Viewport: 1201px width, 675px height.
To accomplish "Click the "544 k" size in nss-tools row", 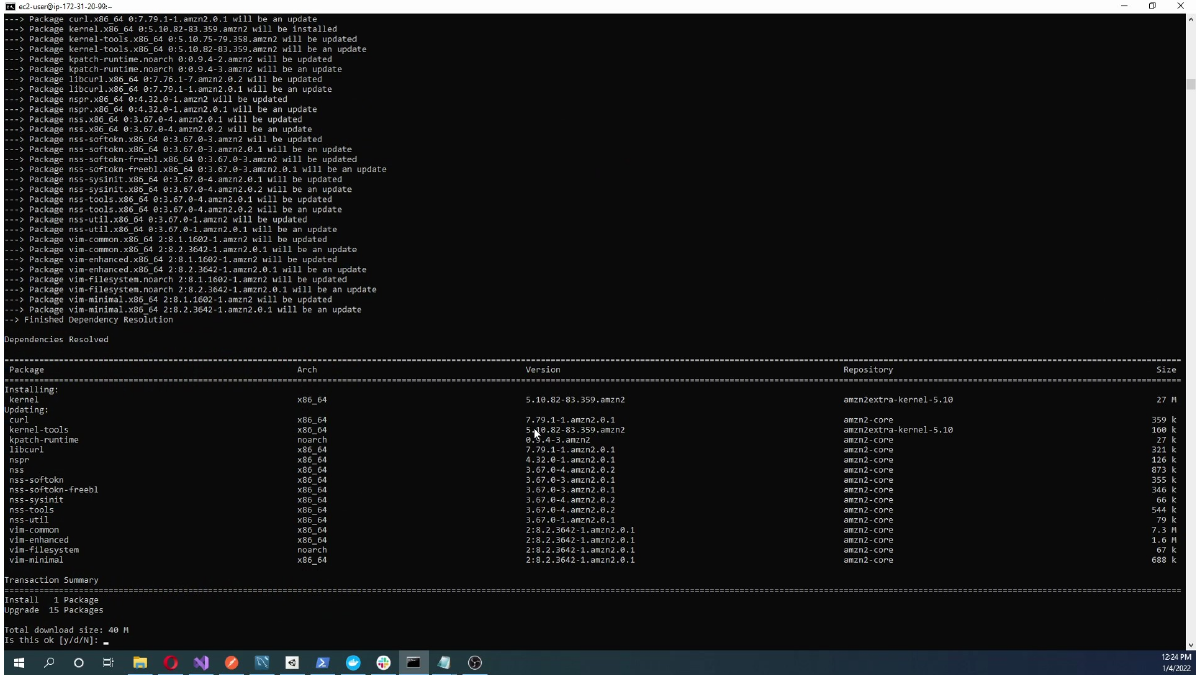I will coord(1164,509).
